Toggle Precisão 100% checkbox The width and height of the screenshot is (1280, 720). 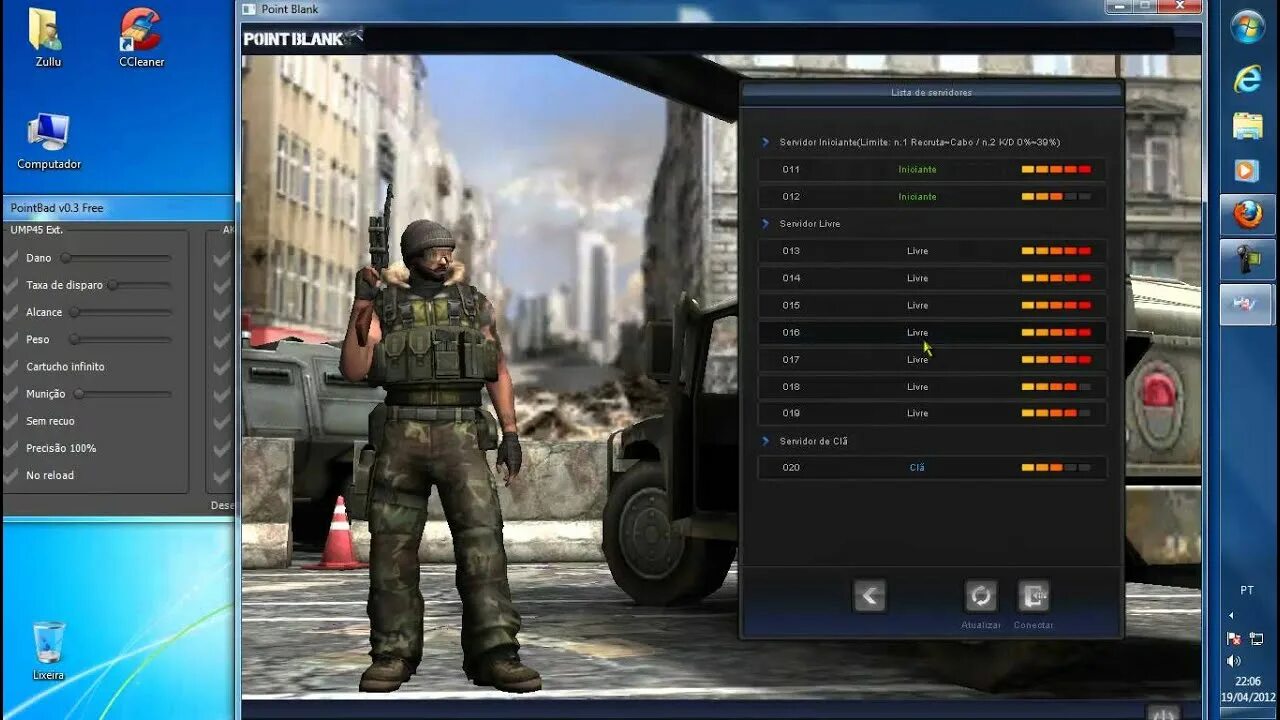tap(12, 448)
